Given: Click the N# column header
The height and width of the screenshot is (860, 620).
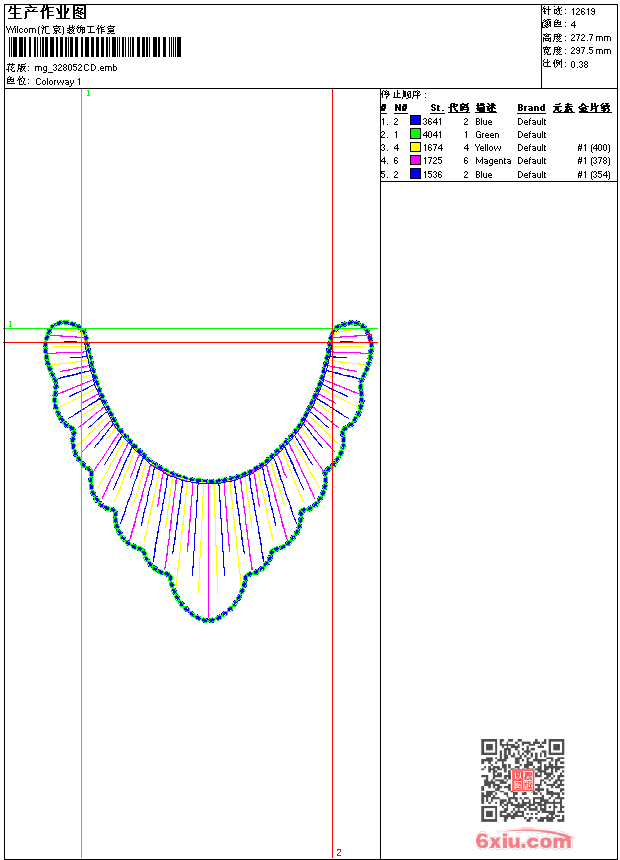Looking at the screenshot, I should pyautogui.click(x=400, y=108).
